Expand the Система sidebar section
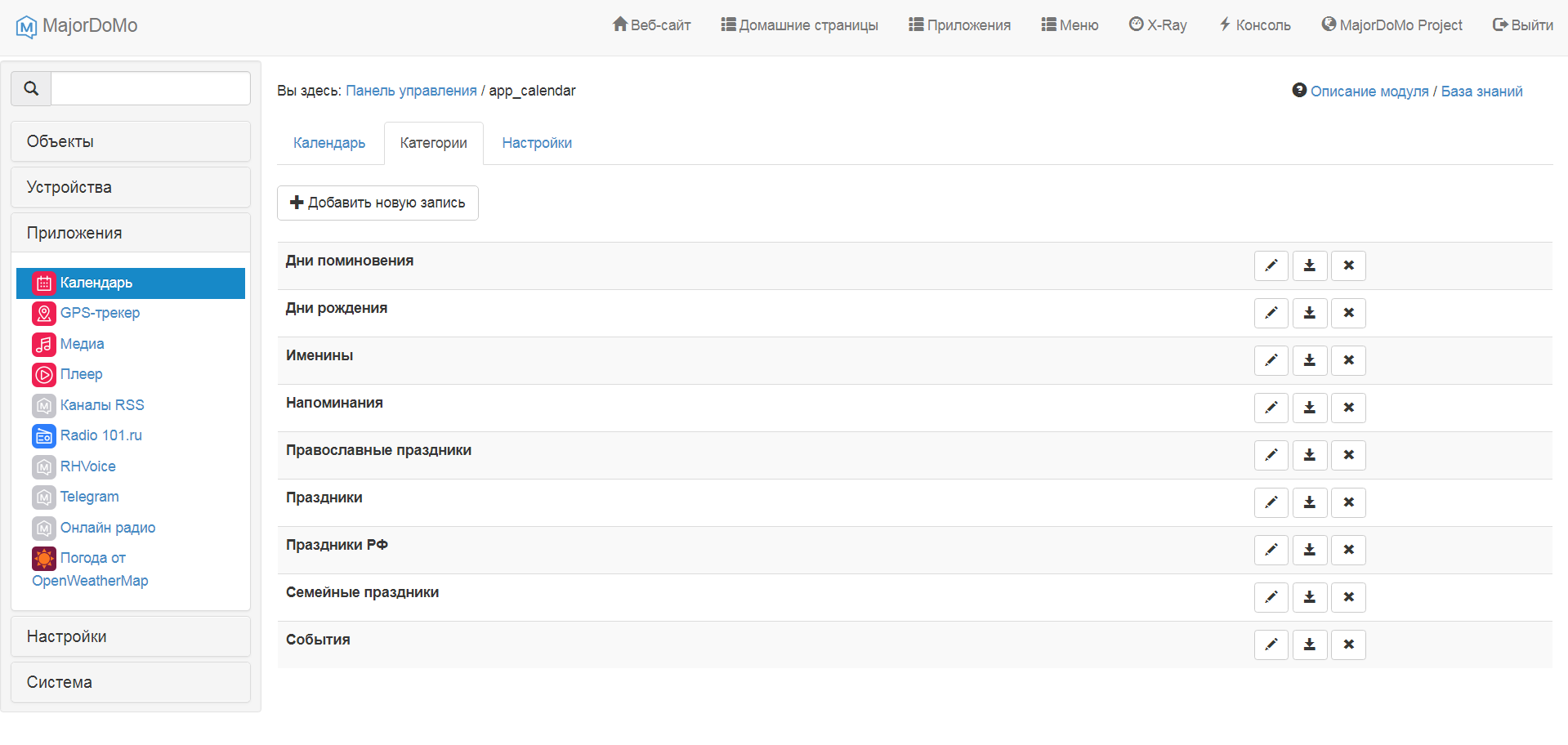This screenshot has width=1568, height=745. pyautogui.click(x=131, y=682)
